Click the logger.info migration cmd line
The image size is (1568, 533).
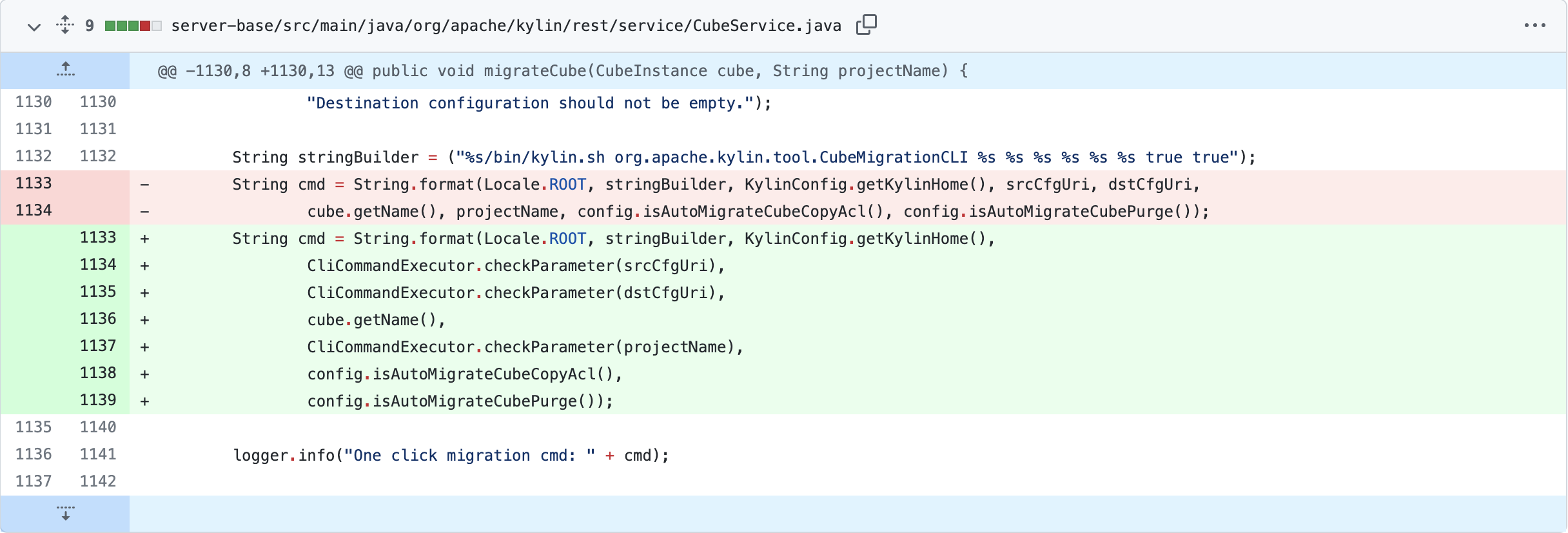pos(451,456)
